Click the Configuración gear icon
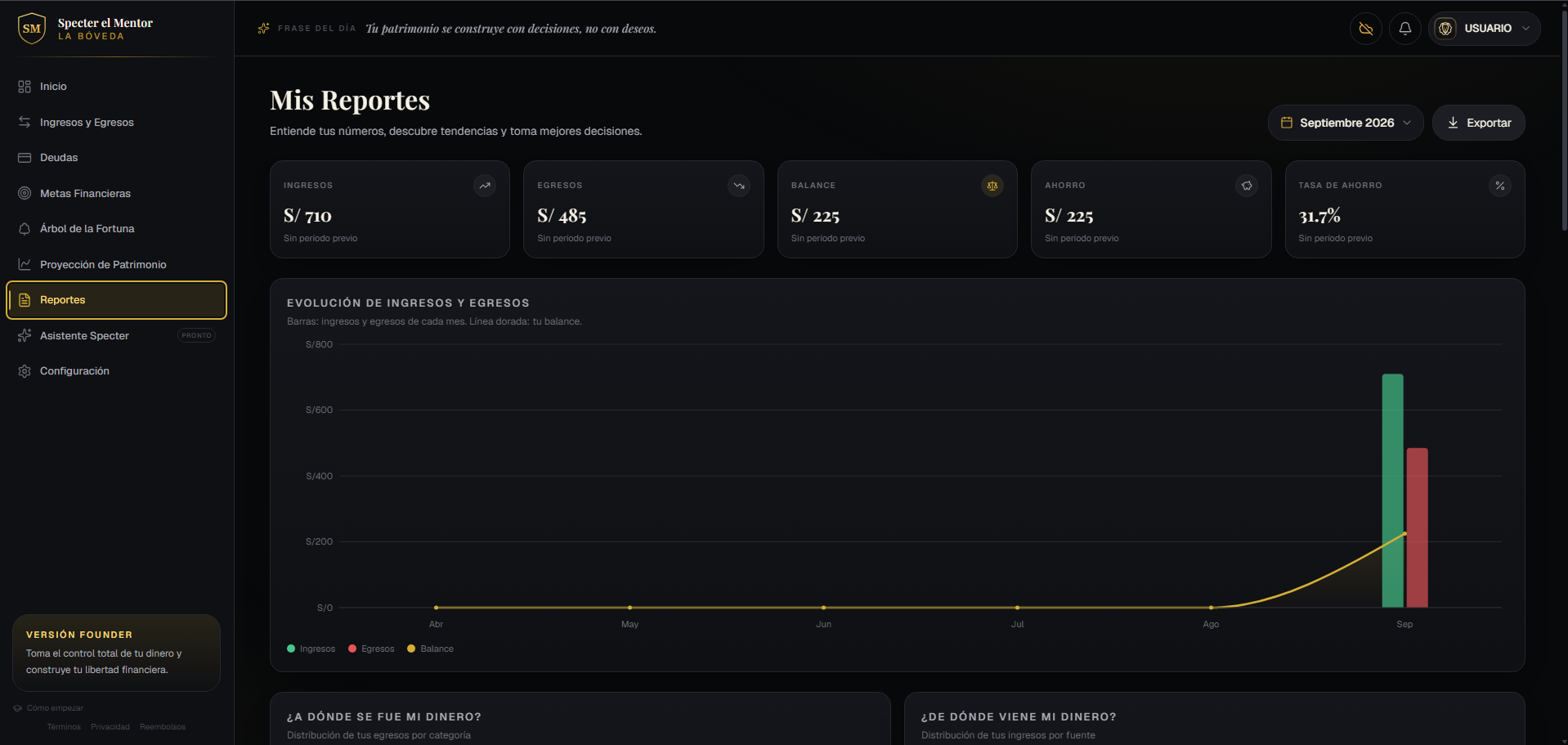This screenshot has height=745, width=1568. click(x=25, y=371)
